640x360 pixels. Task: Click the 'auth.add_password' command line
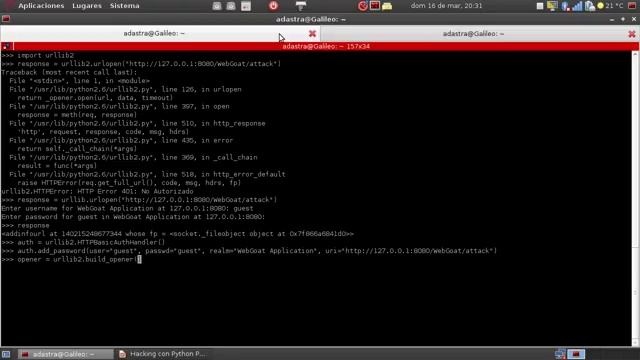pos(249,251)
